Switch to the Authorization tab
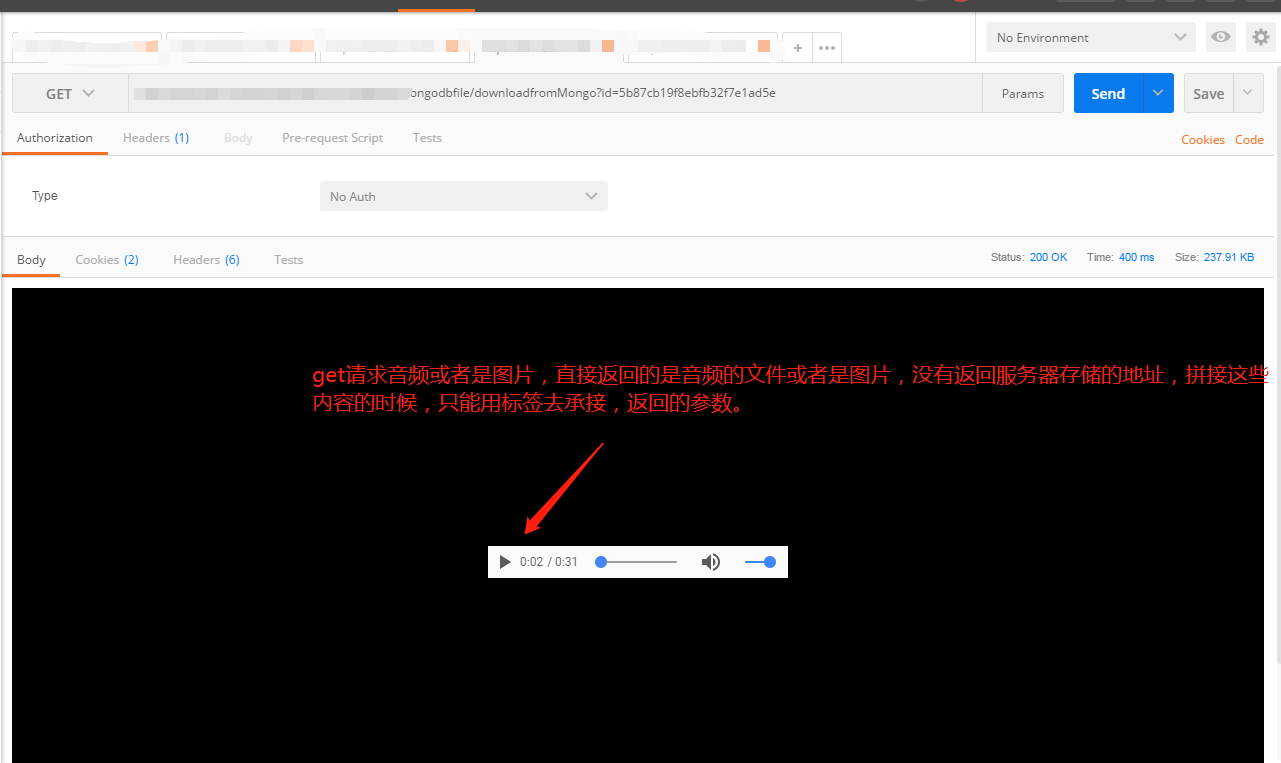Image resolution: width=1281 pixels, height=763 pixels. 55,138
